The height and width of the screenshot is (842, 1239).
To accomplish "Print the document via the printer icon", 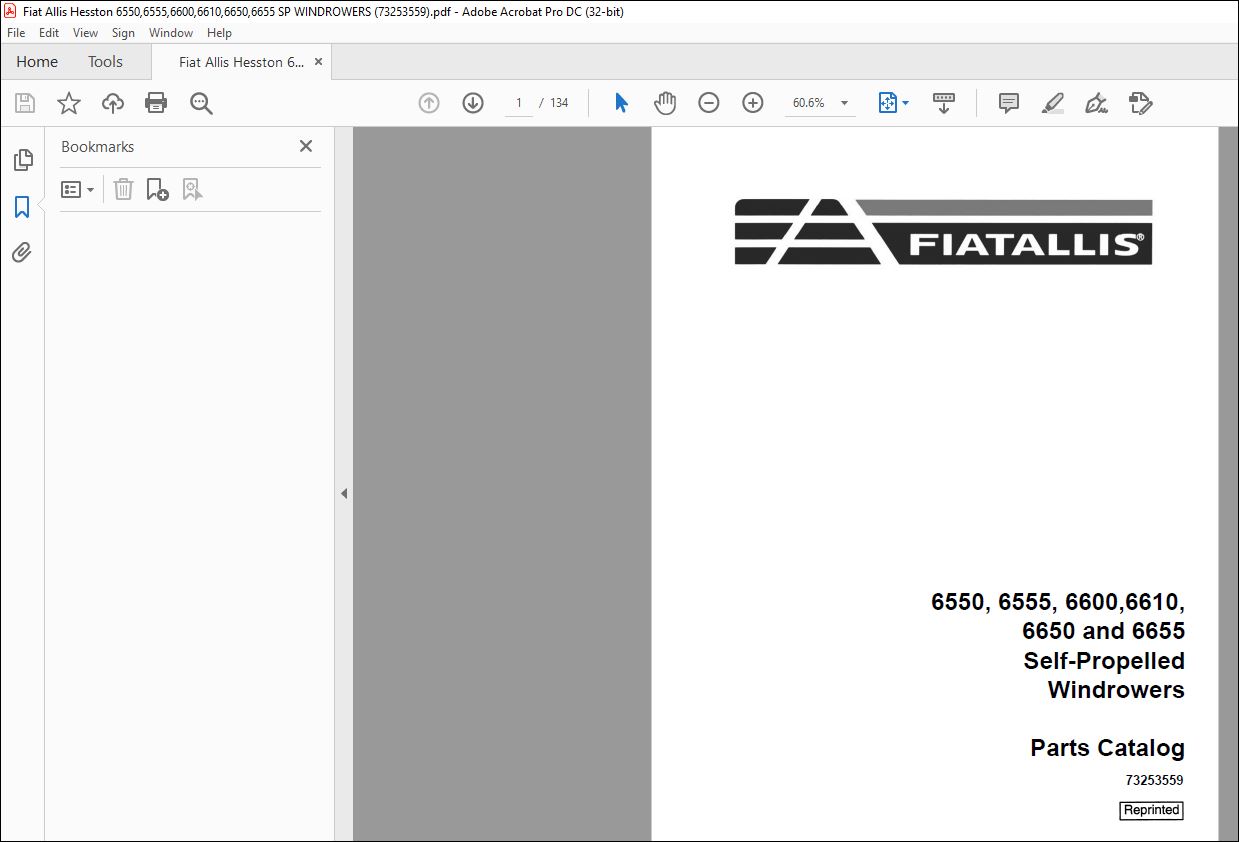I will tap(156, 103).
